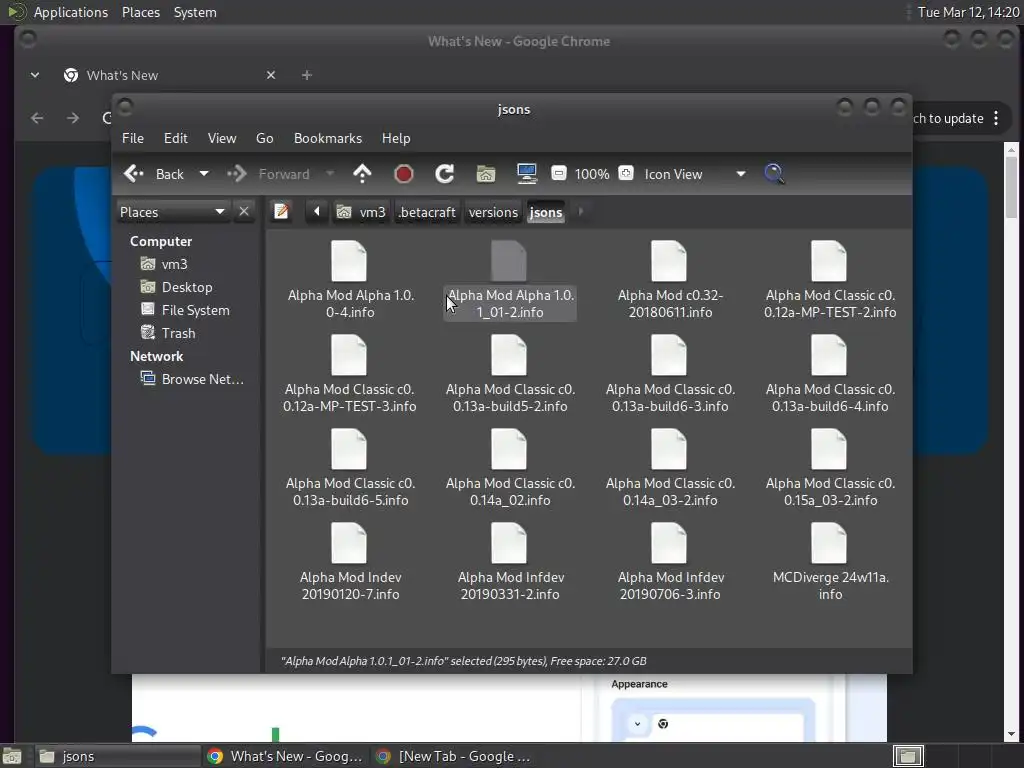This screenshot has height=768, width=1024.
Task: Open the Bookmarks menu
Action: (x=328, y=138)
